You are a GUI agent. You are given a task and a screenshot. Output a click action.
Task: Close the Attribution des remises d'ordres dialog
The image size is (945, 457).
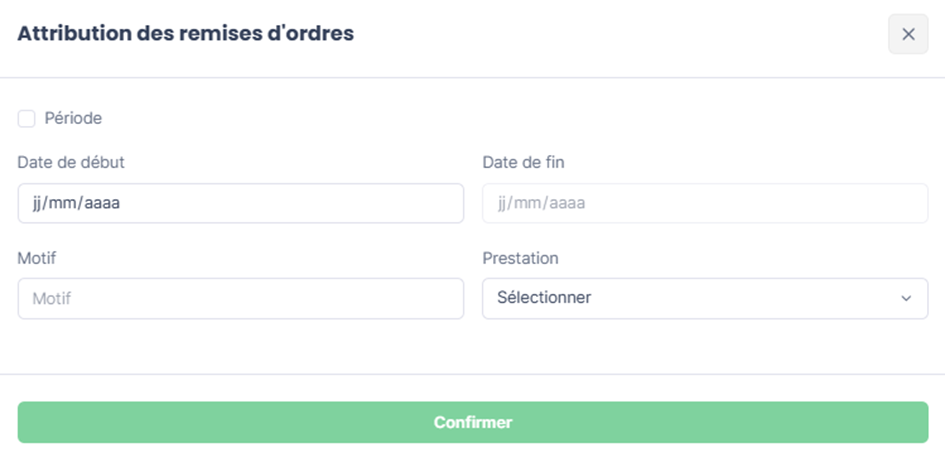pos(908,34)
